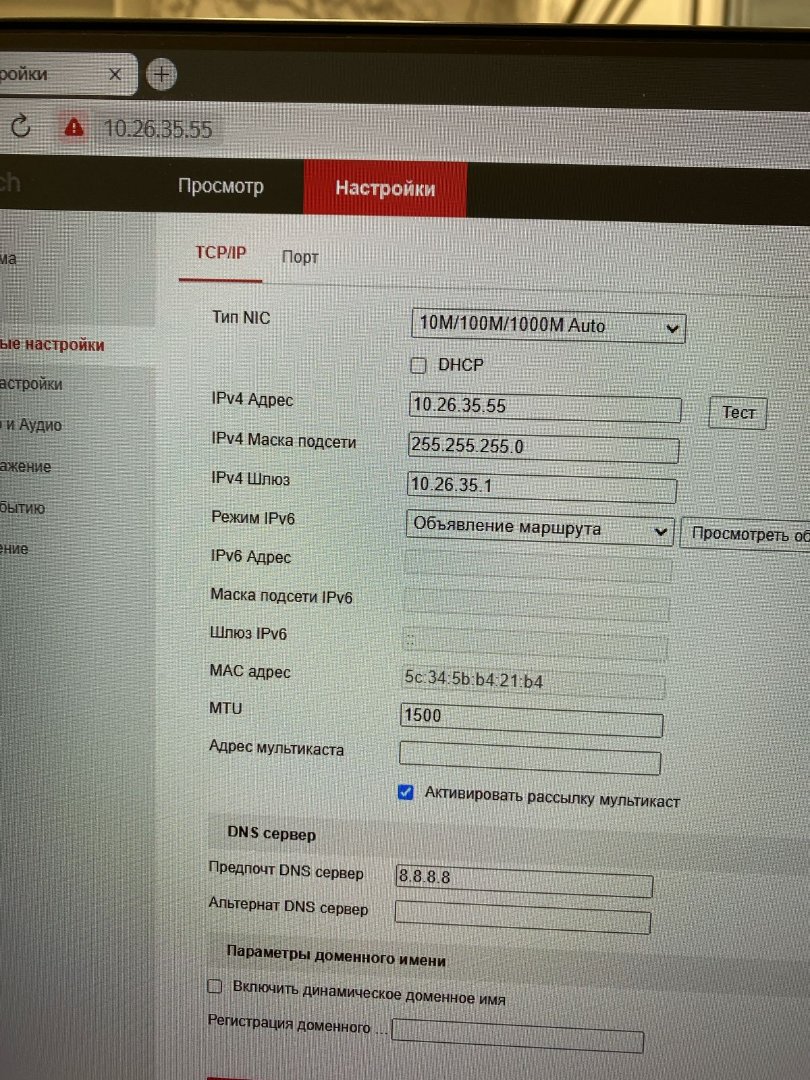Close the current browser tab

click(x=115, y=74)
